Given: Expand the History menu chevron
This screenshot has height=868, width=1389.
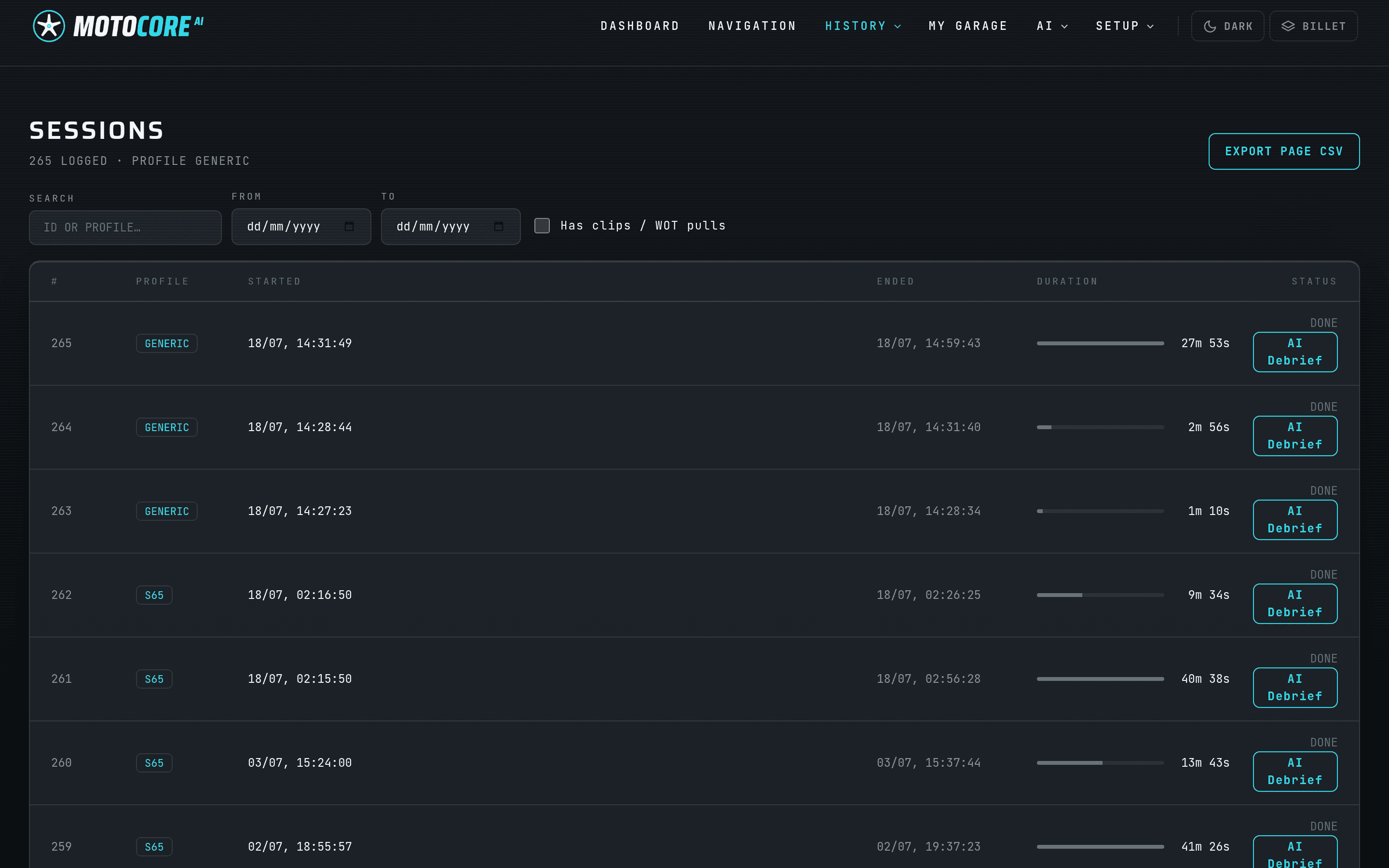Looking at the screenshot, I should 898,27.
